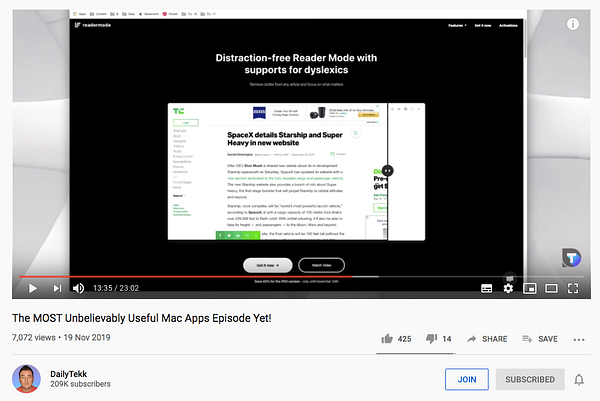This screenshot has width=600, height=401.
Task: Enter full screen mode
Action: click(x=573, y=288)
